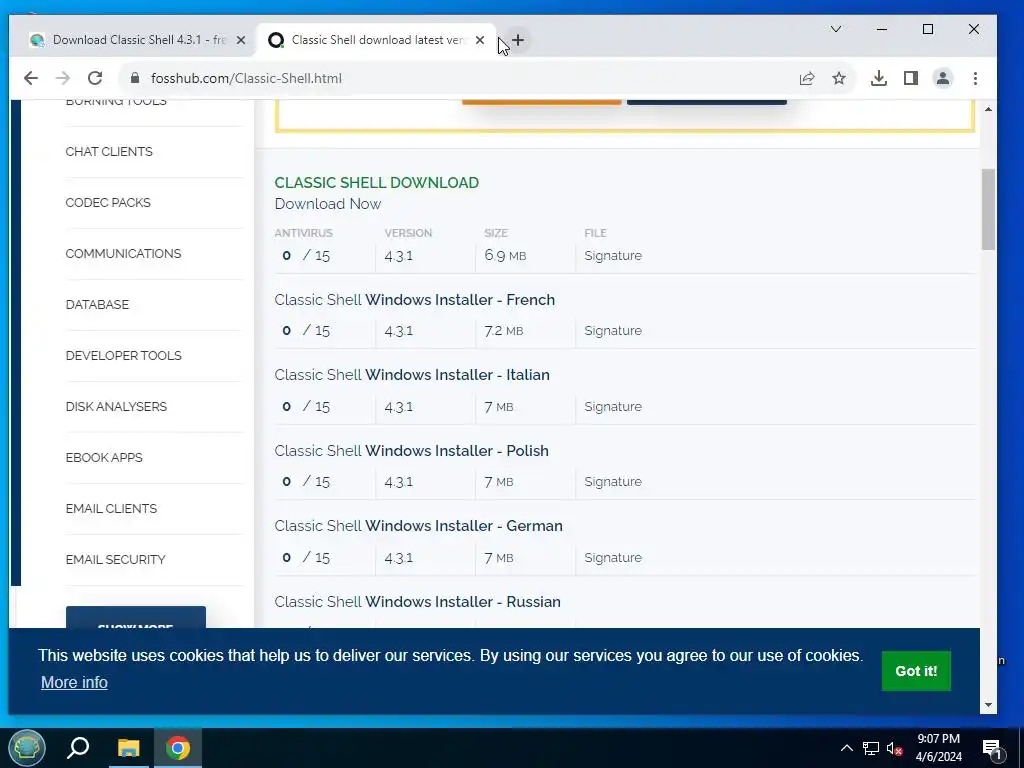Open the More info cookie link

pyautogui.click(x=74, y=682)
